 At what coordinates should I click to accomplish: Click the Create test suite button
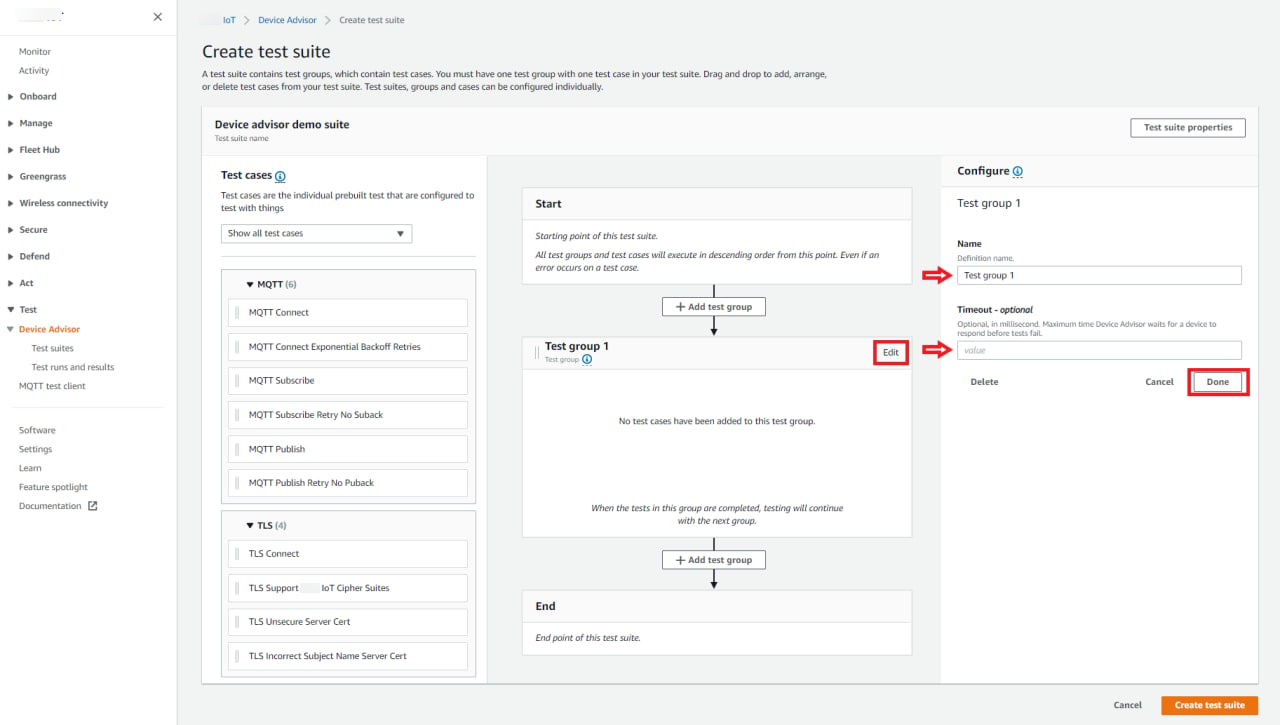coord(1209,705)
